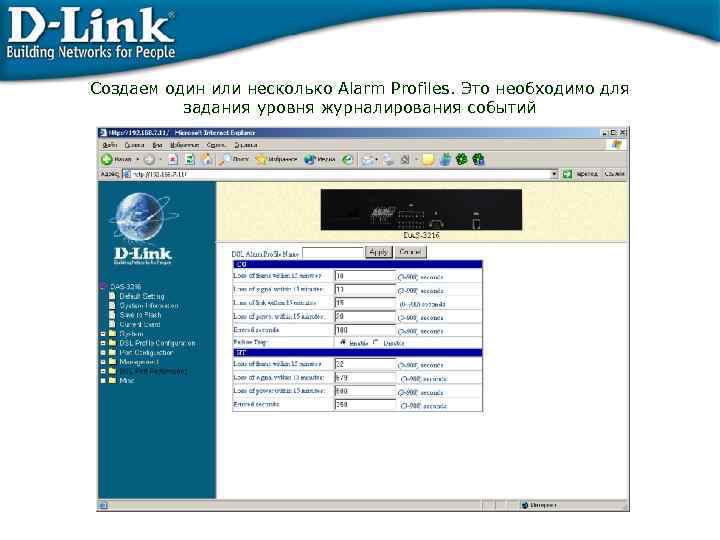Open the Home page icon in toolbar
This screenshot has width=720, height=540.
click(x=207, y=159)
